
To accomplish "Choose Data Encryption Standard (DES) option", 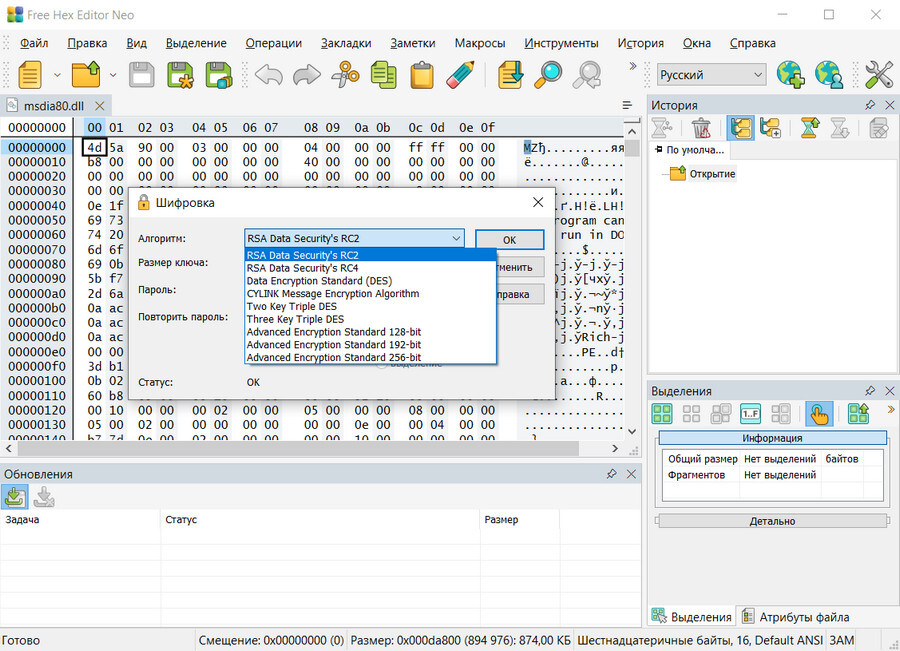I will click(370, 281).
